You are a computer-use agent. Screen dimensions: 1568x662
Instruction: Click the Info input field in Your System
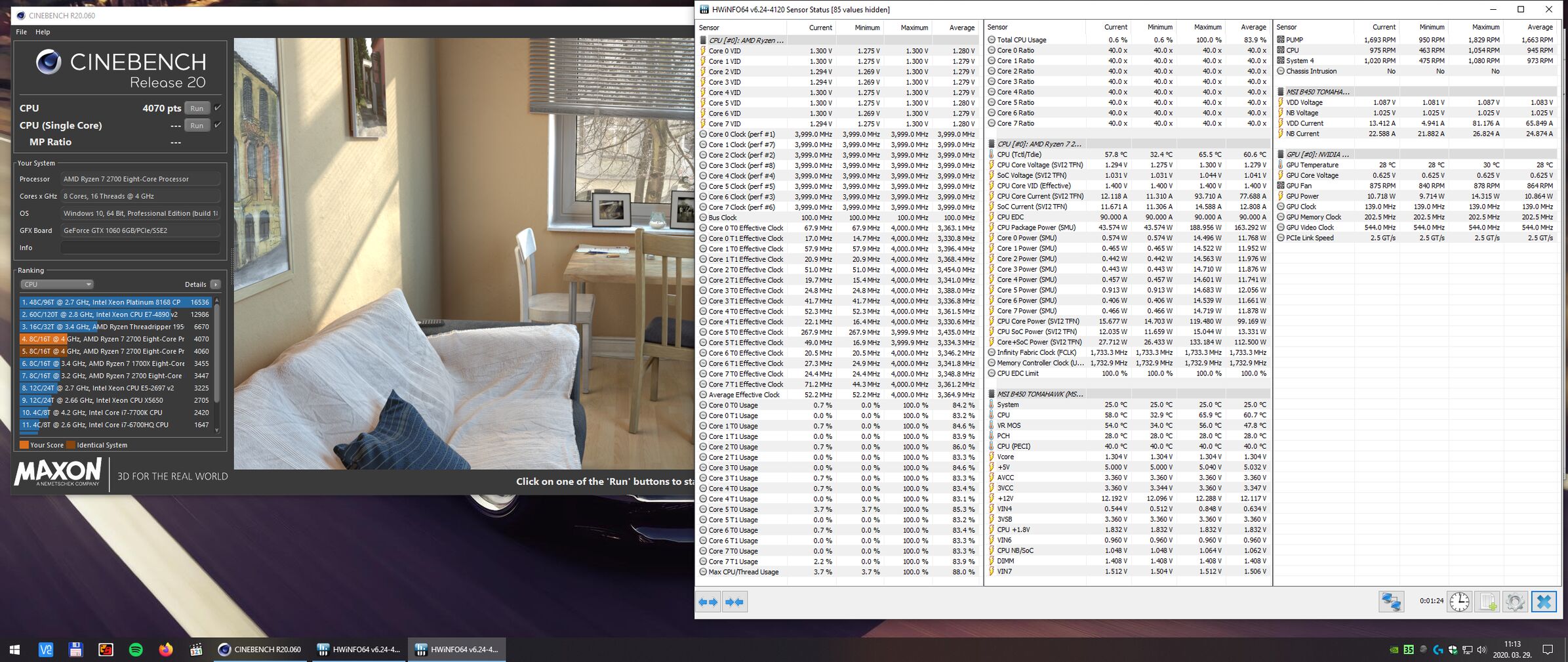coord(140,247)
